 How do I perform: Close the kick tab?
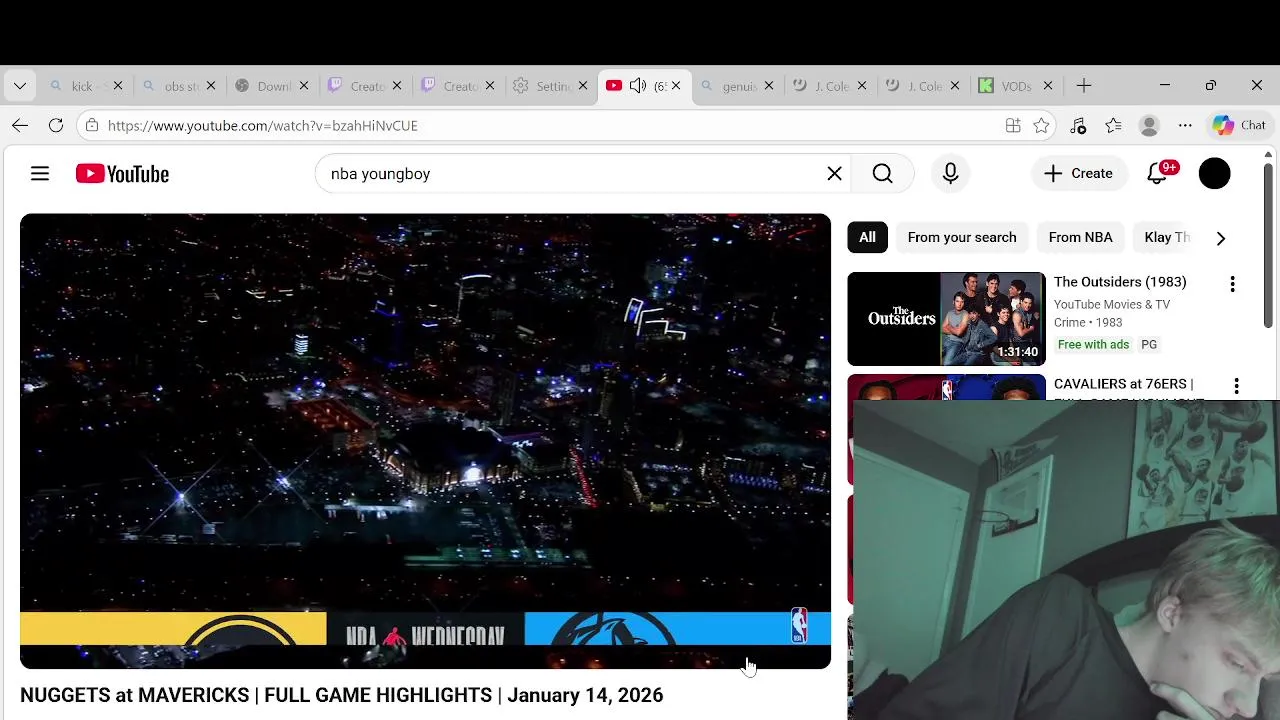click(x=117, y=86)
